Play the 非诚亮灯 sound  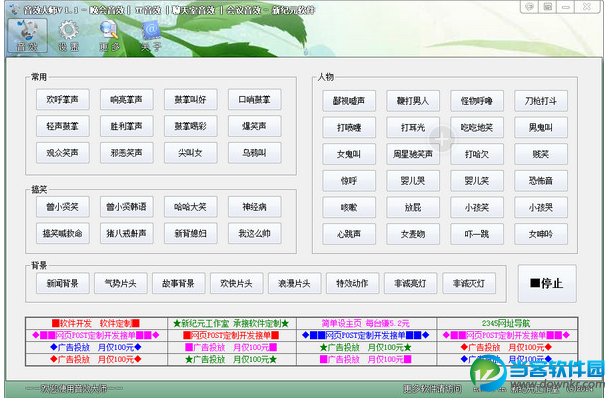410,283
